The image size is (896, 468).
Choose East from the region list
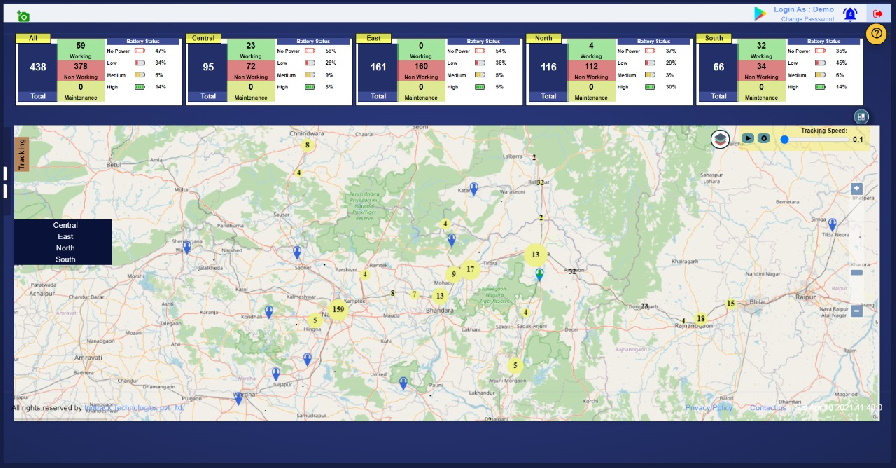pyautogui.click(x=65, y=237)
